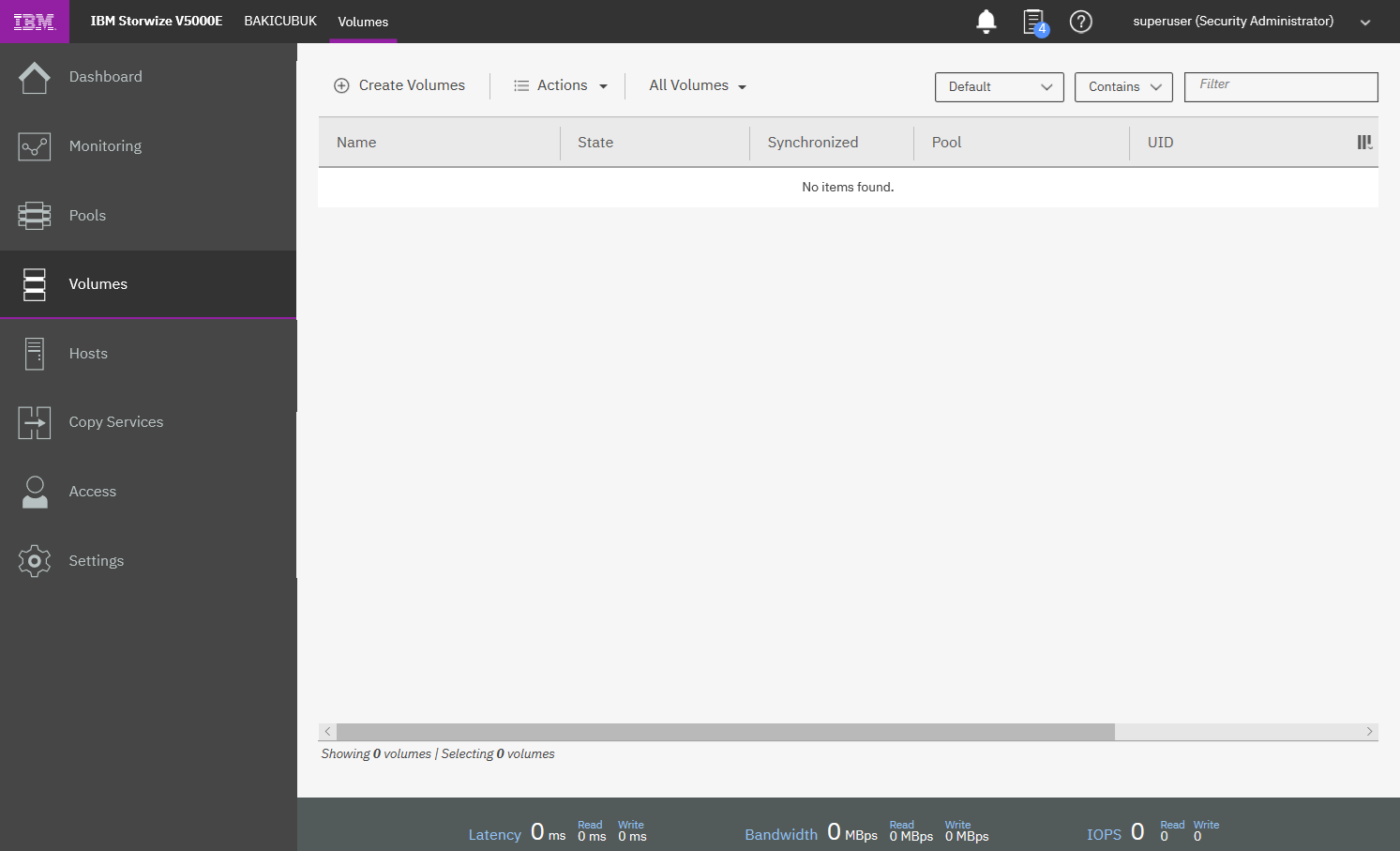
Task: Click into the Filter text field
Action: tap(1280, 86)
